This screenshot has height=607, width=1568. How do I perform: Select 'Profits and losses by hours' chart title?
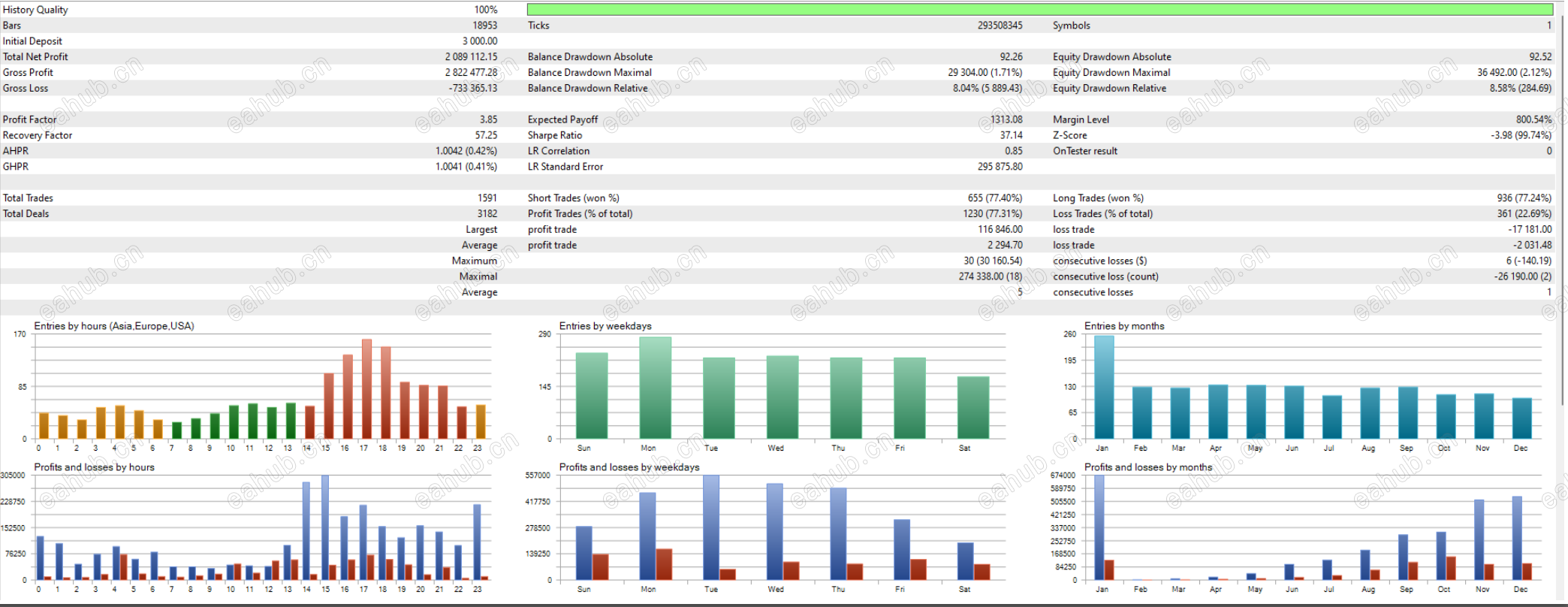point(94,467)
